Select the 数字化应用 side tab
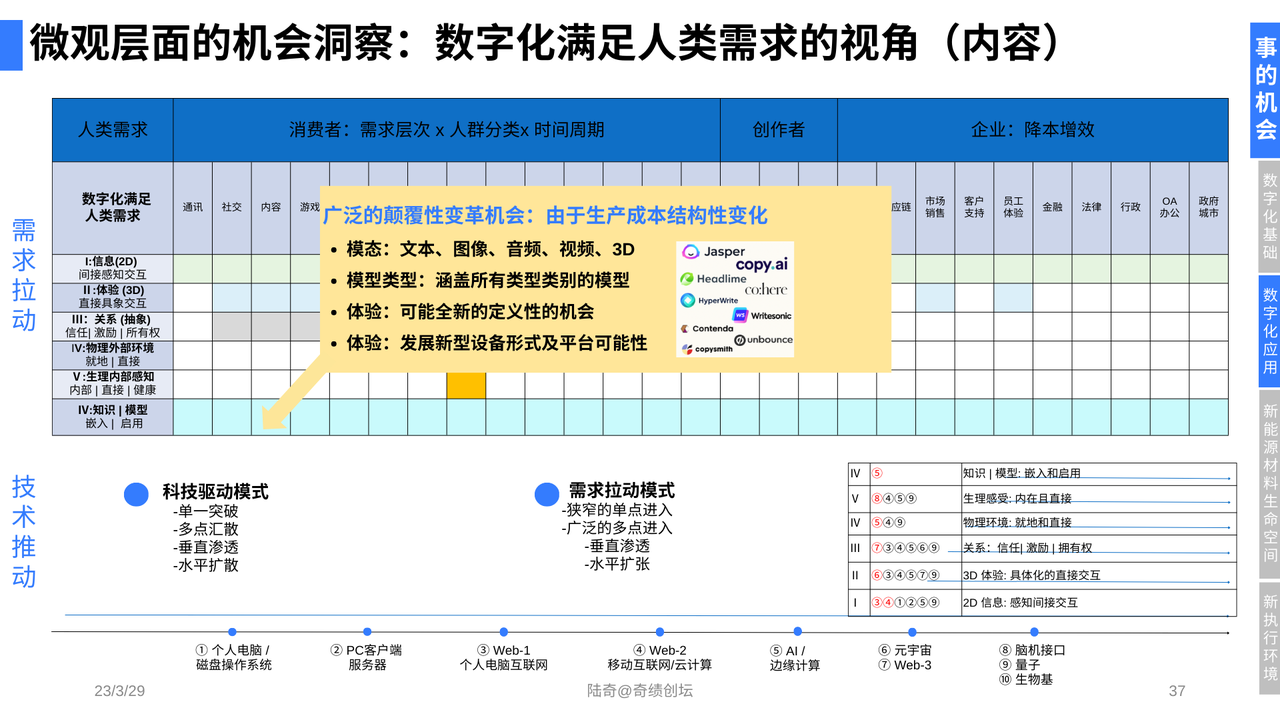This screenshot has height=720, width=1280. [x=1269, y=331]
